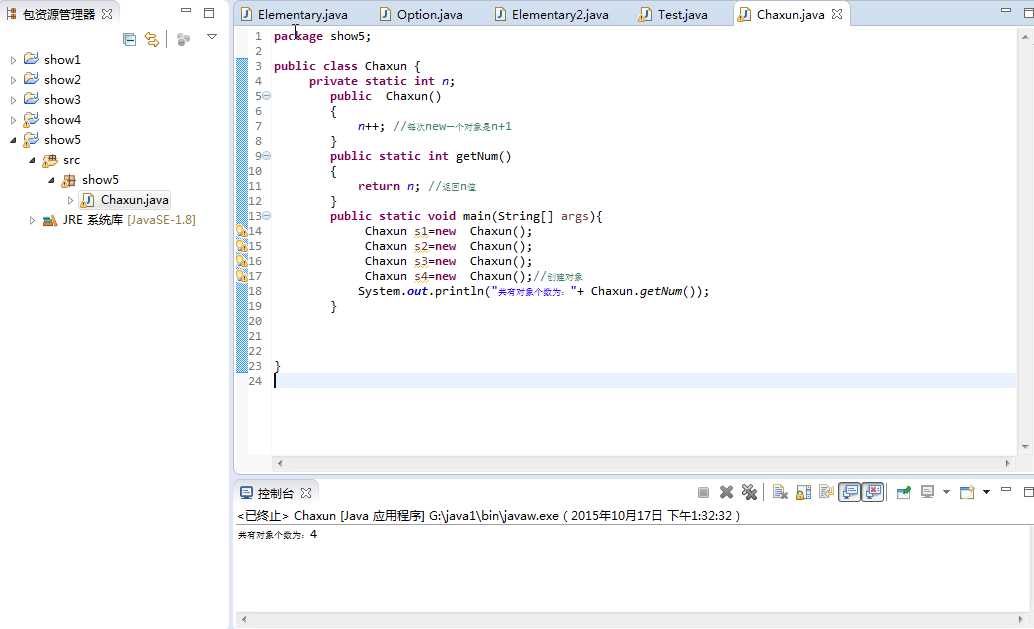Image resolution: width=1034 pixels, height=629 pixels.
Task: Close the 包资源管理器 view tab
Action: [107, 14]
